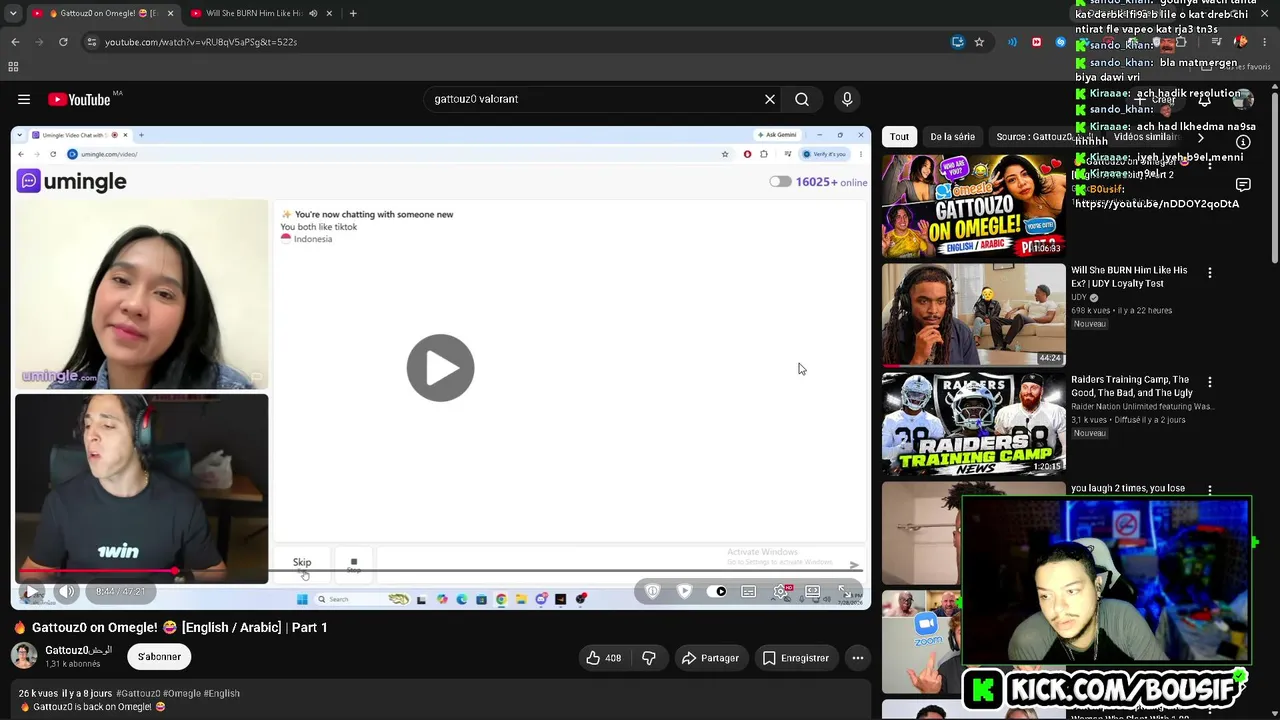Select the 'Vidéos similaires' filter chip
The width and height of the screenshot is (1280, 720).
tap(1147, 137)
